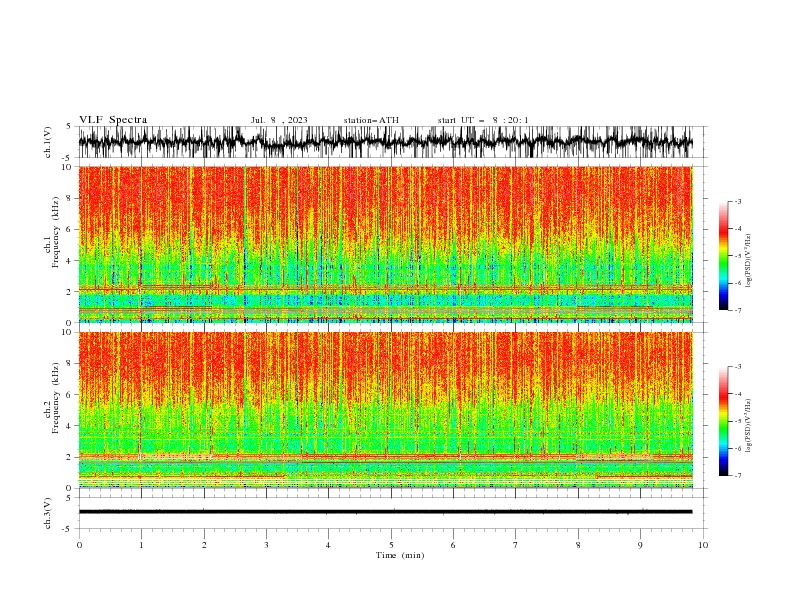Click the "-7" tick on ch.1 colorbar
Image resolution: width=792 pixels, height=612 pixels.
738,311
